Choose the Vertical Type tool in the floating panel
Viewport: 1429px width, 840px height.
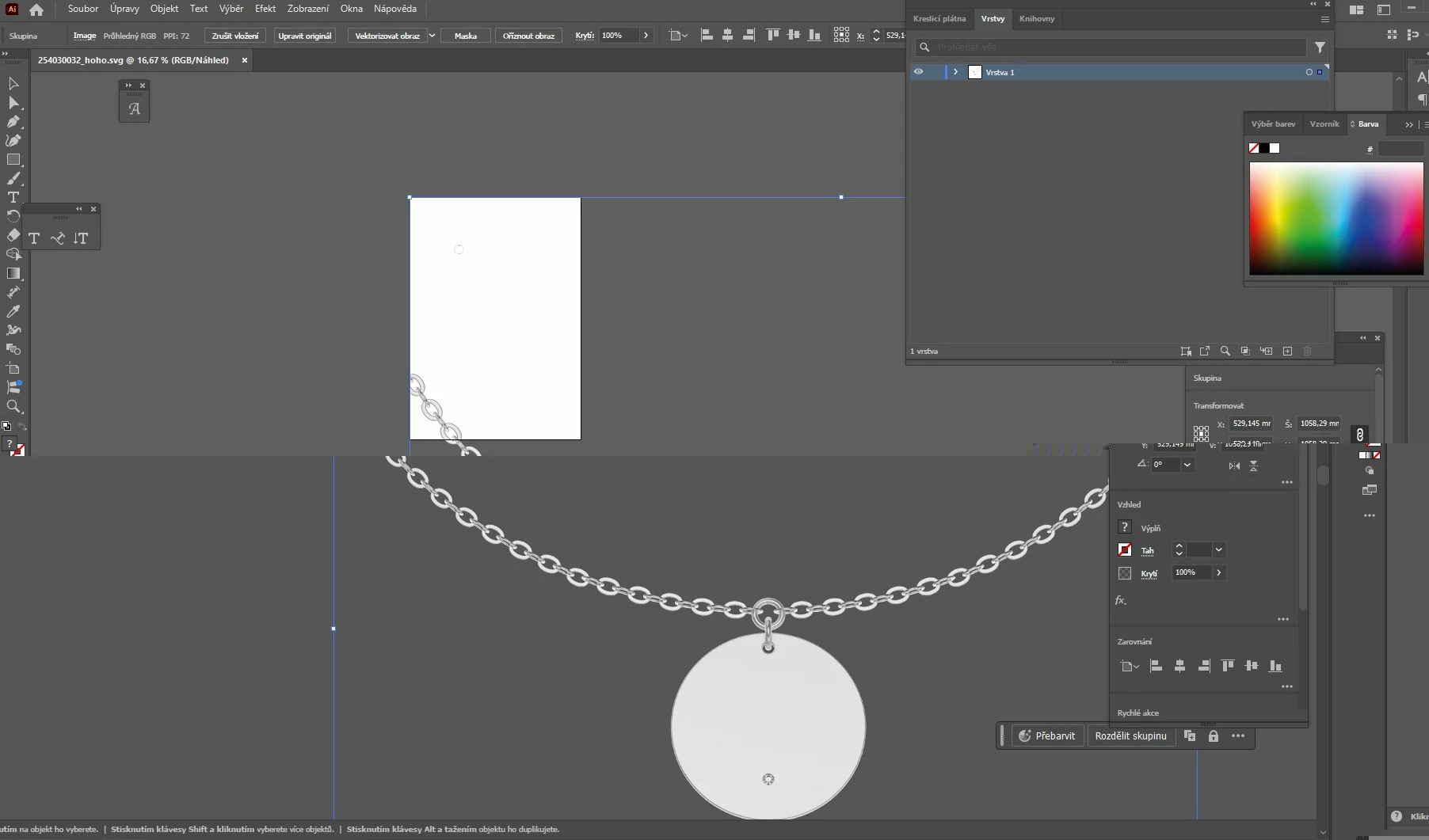(81, 238)
